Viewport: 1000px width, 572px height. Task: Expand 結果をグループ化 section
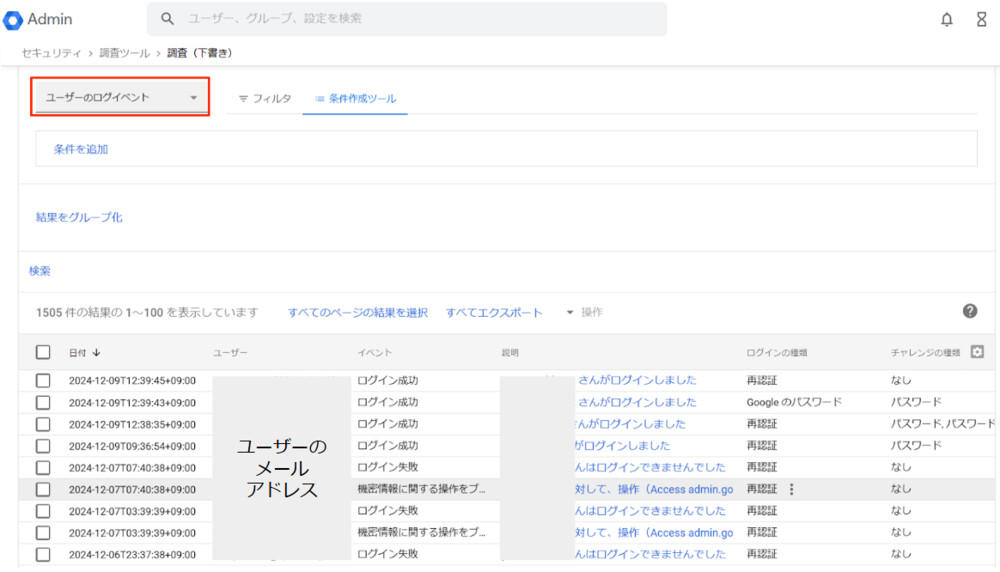click(x=79, y=217)
